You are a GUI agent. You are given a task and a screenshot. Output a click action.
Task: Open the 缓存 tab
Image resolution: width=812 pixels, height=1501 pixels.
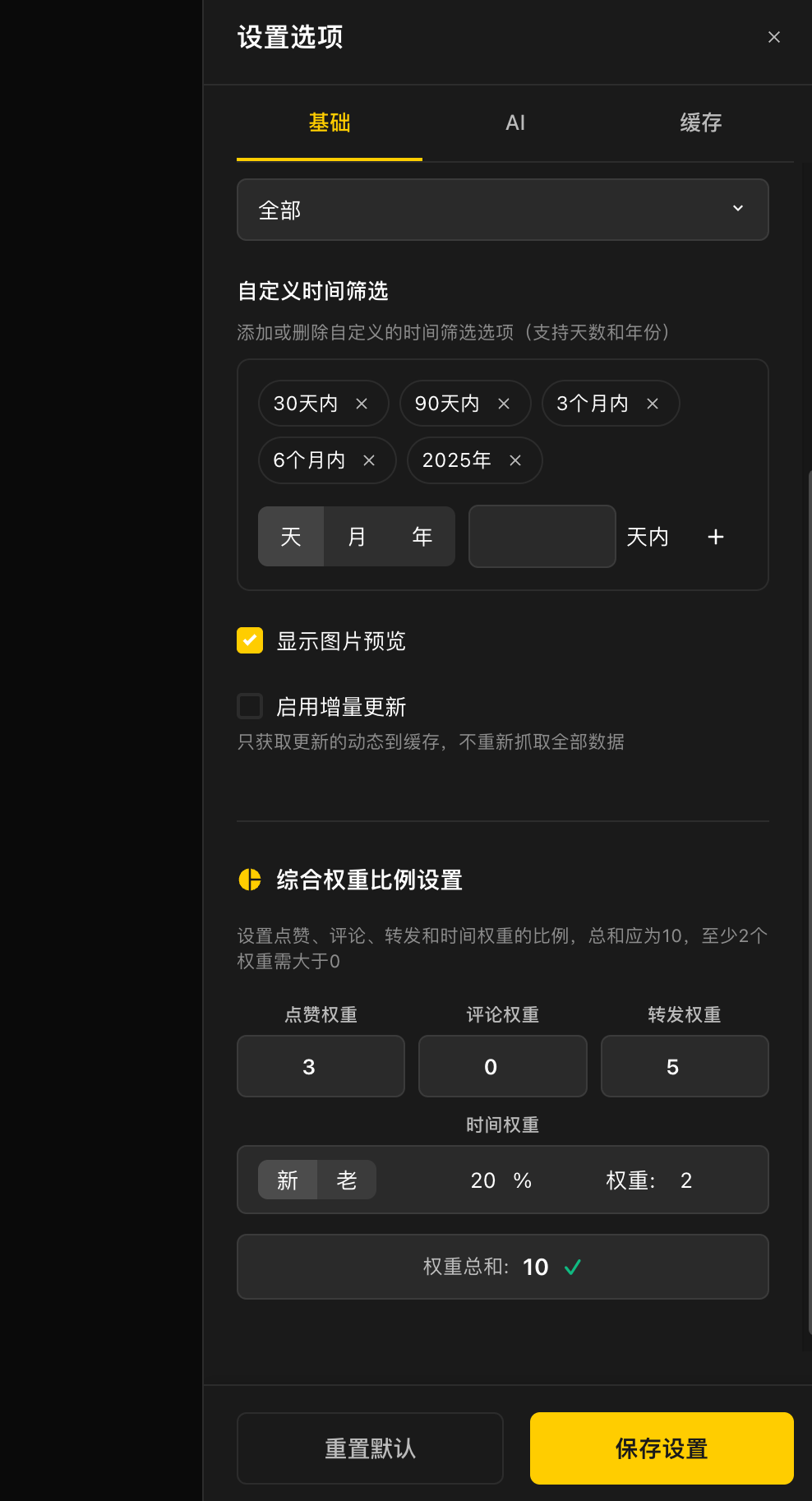(701, 122)
